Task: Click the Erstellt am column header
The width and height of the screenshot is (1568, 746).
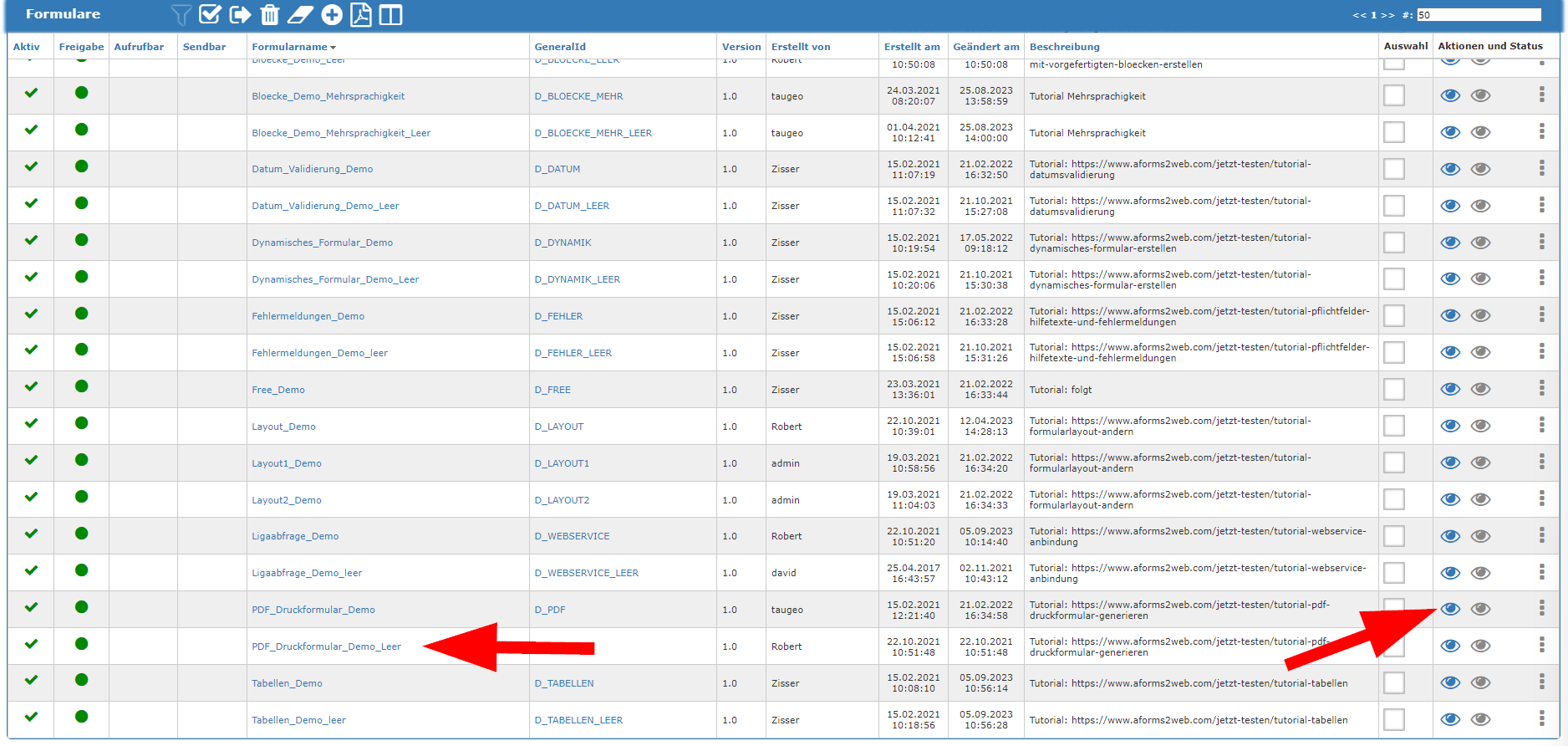Action: point(912,47)
